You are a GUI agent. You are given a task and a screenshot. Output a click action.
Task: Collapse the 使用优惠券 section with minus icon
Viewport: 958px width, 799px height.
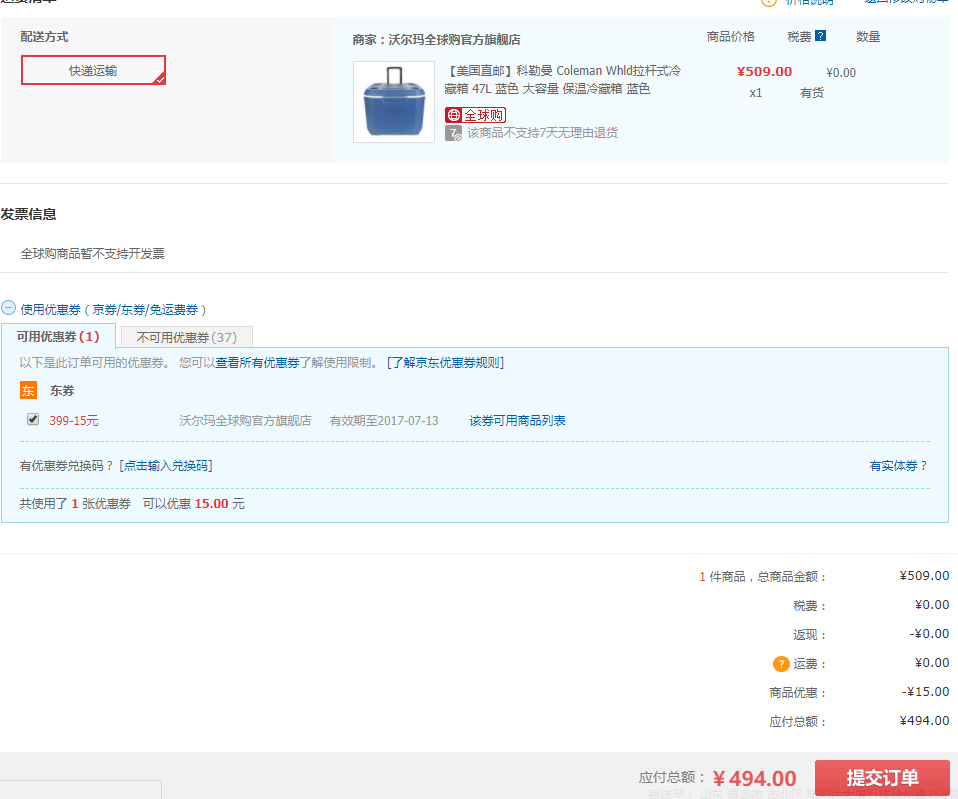(x=9, y=308)
